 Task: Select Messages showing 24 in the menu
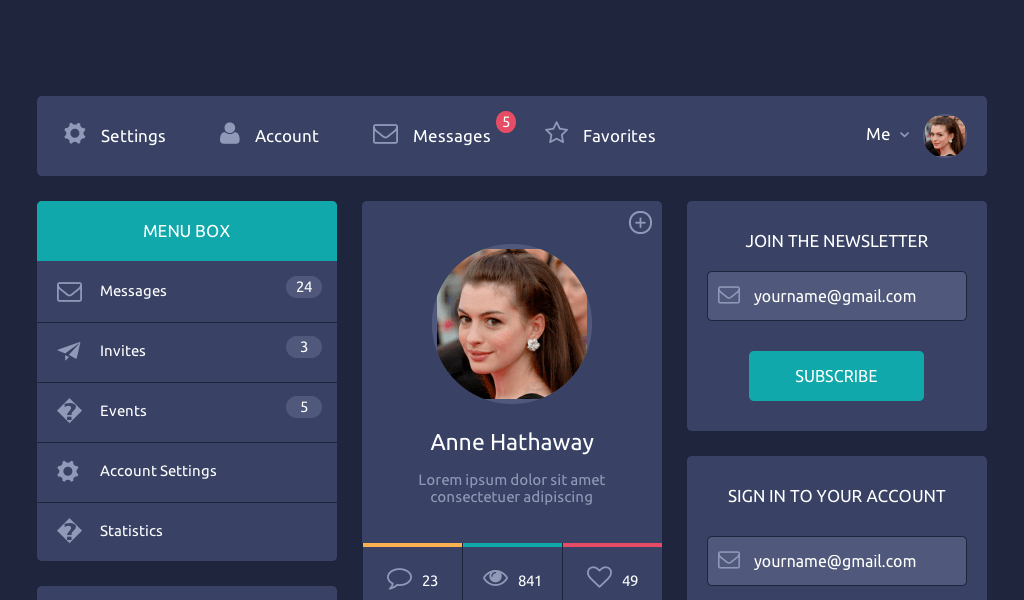tap(132, 291)
